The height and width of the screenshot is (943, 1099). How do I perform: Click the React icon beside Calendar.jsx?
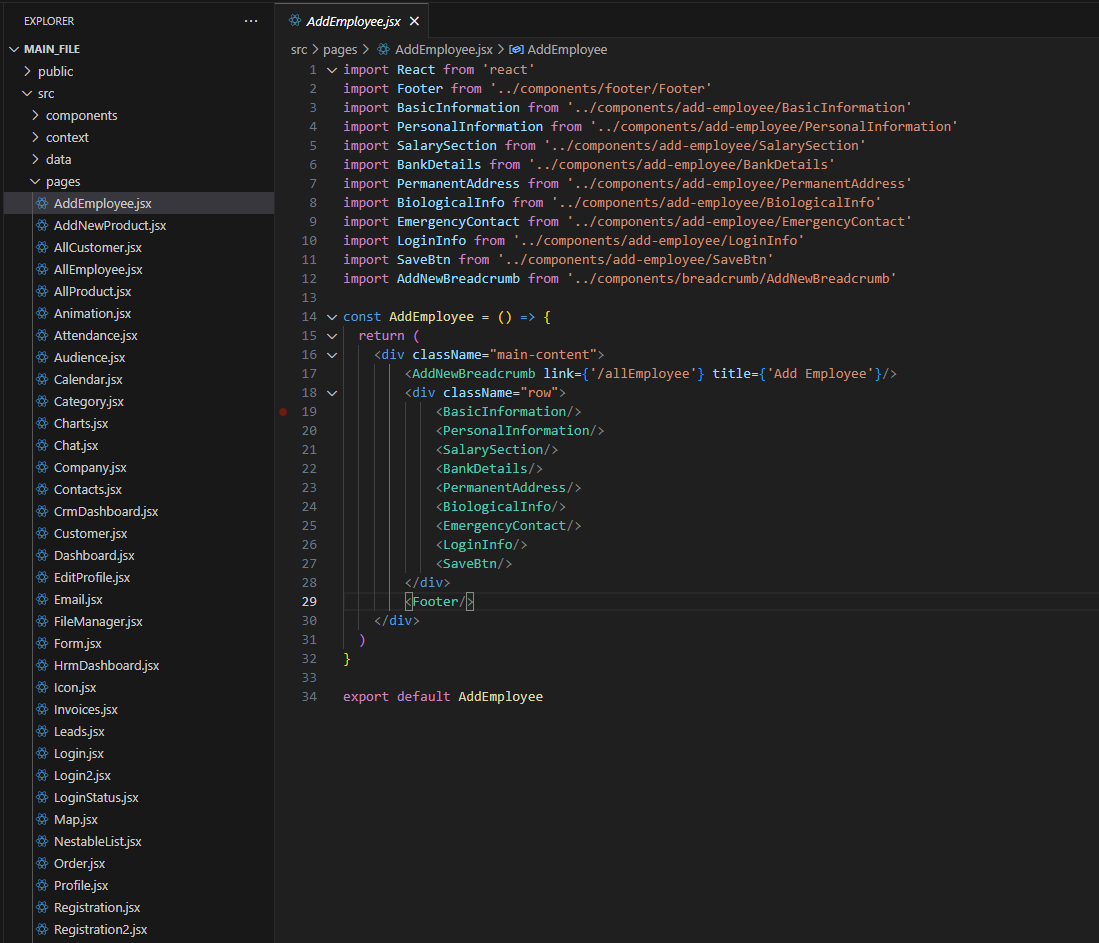coord(42,379)
